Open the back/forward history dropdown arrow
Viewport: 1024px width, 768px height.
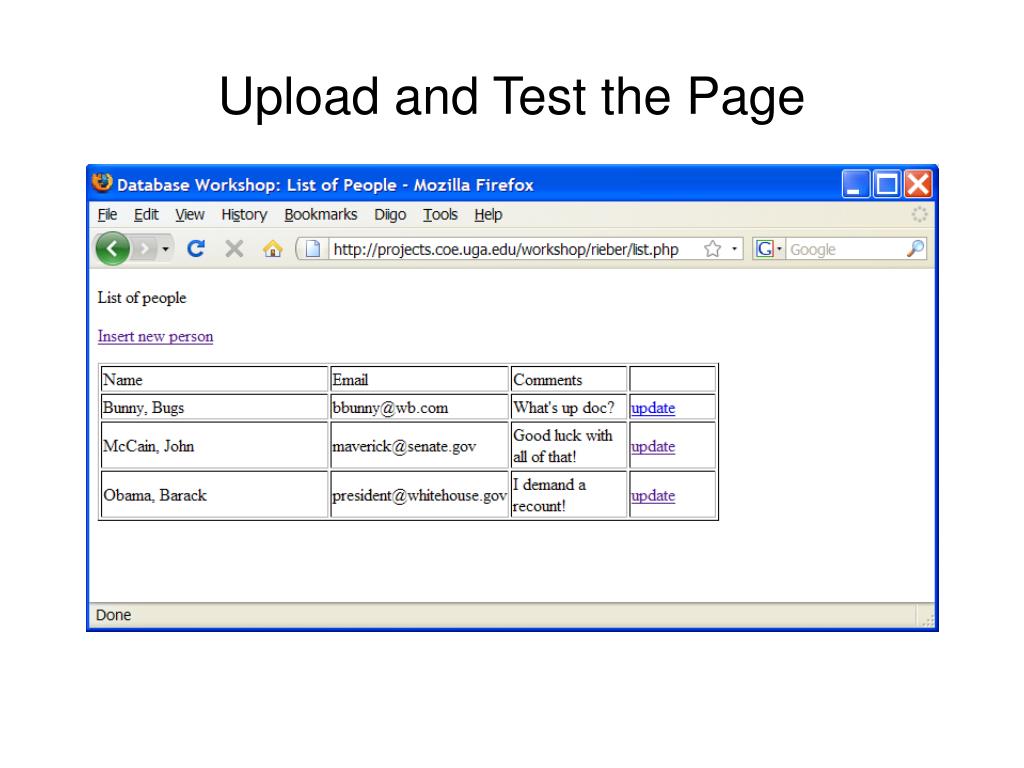[165, 249]
